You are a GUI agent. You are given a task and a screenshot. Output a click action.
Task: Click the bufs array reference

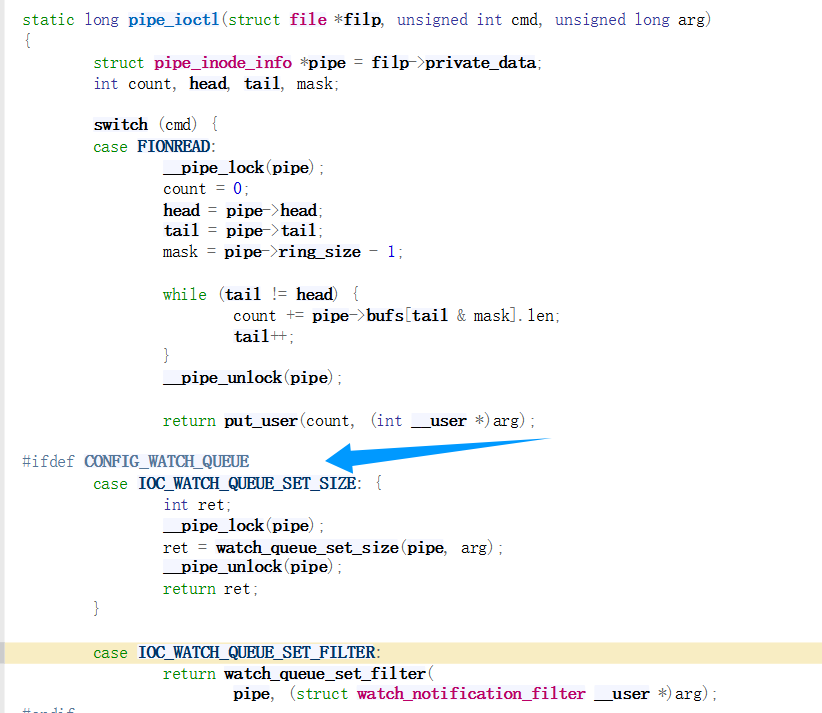385,316
